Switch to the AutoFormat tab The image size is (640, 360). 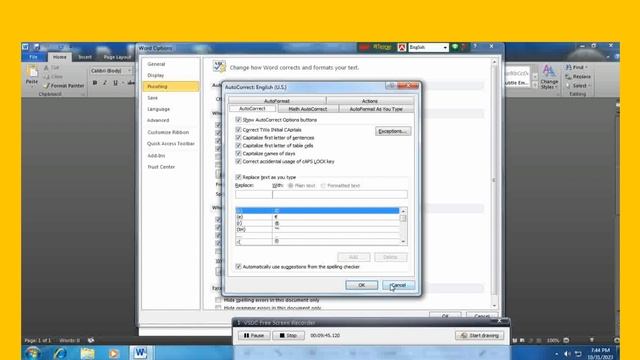click(x=277, y=101)
